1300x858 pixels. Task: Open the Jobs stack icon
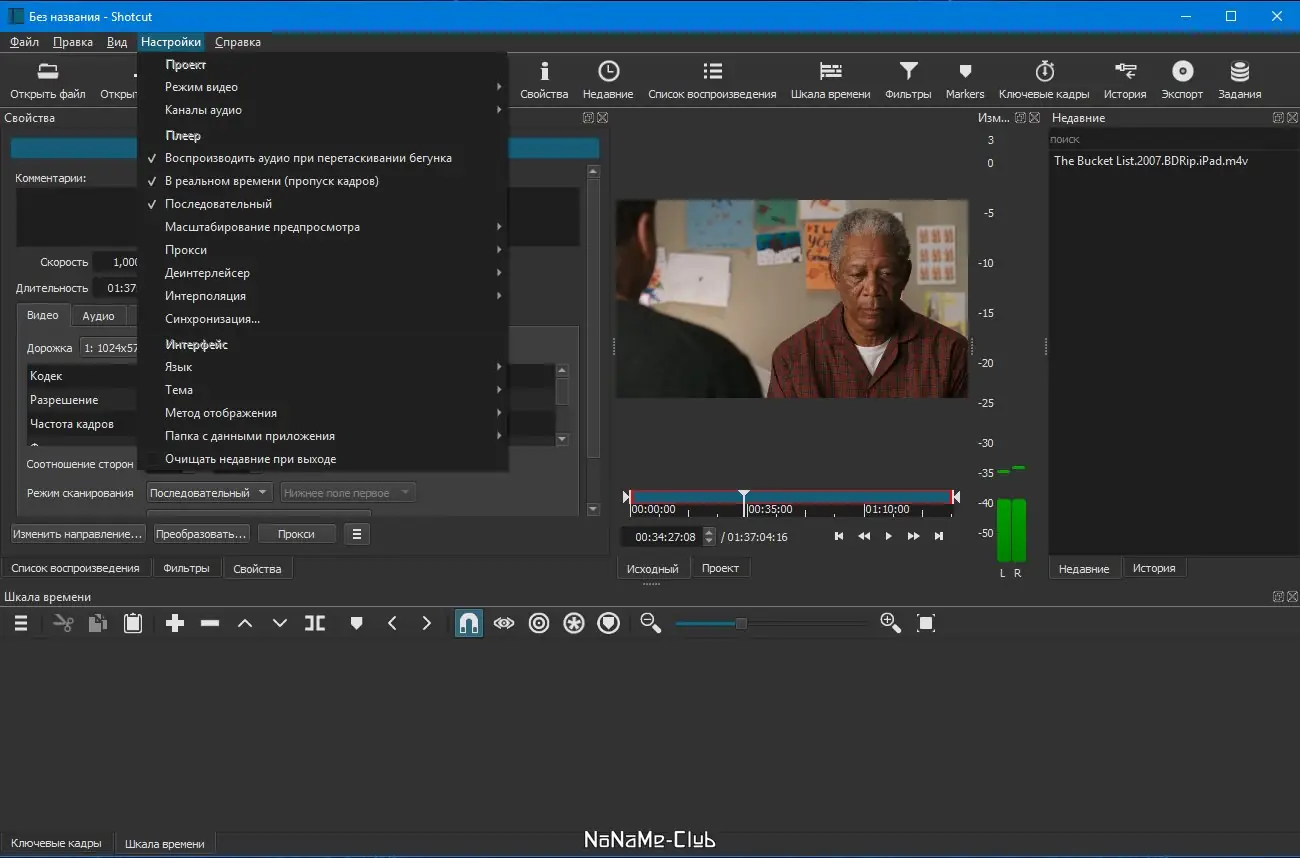tap(1239, 72)
